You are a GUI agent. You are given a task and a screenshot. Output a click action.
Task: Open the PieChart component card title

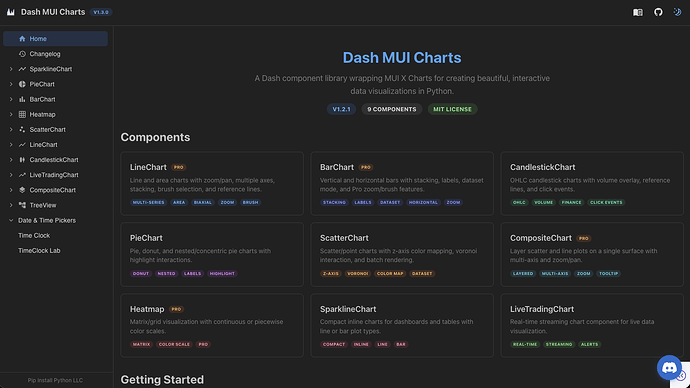pos(146,238)
